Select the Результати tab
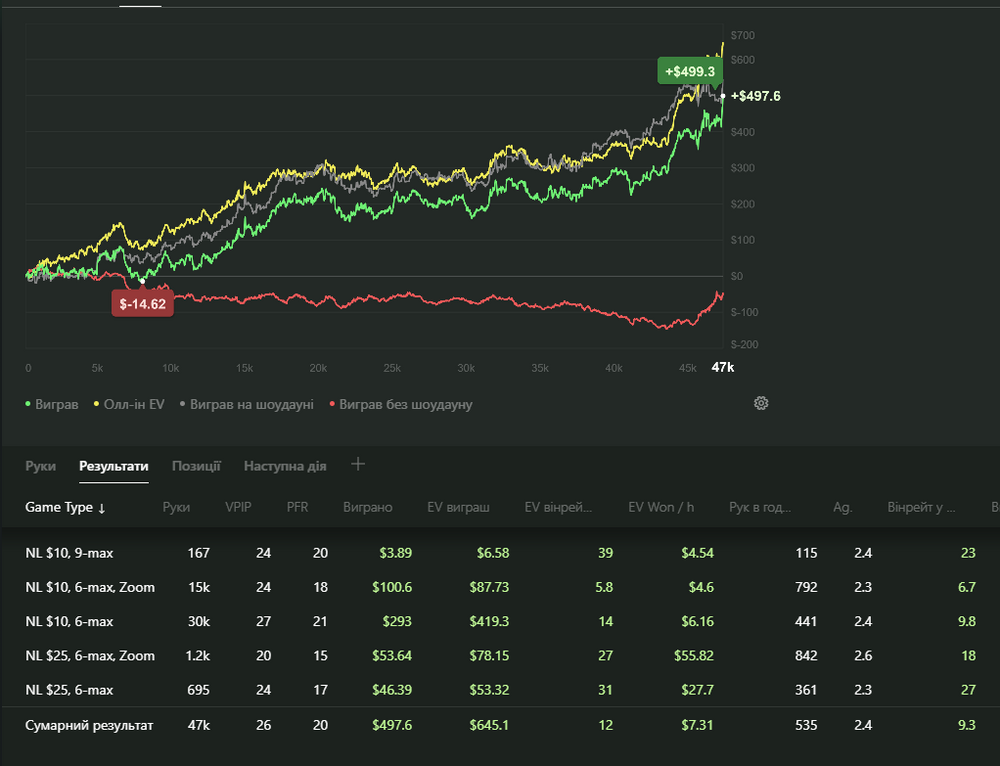 coord(114,466)
